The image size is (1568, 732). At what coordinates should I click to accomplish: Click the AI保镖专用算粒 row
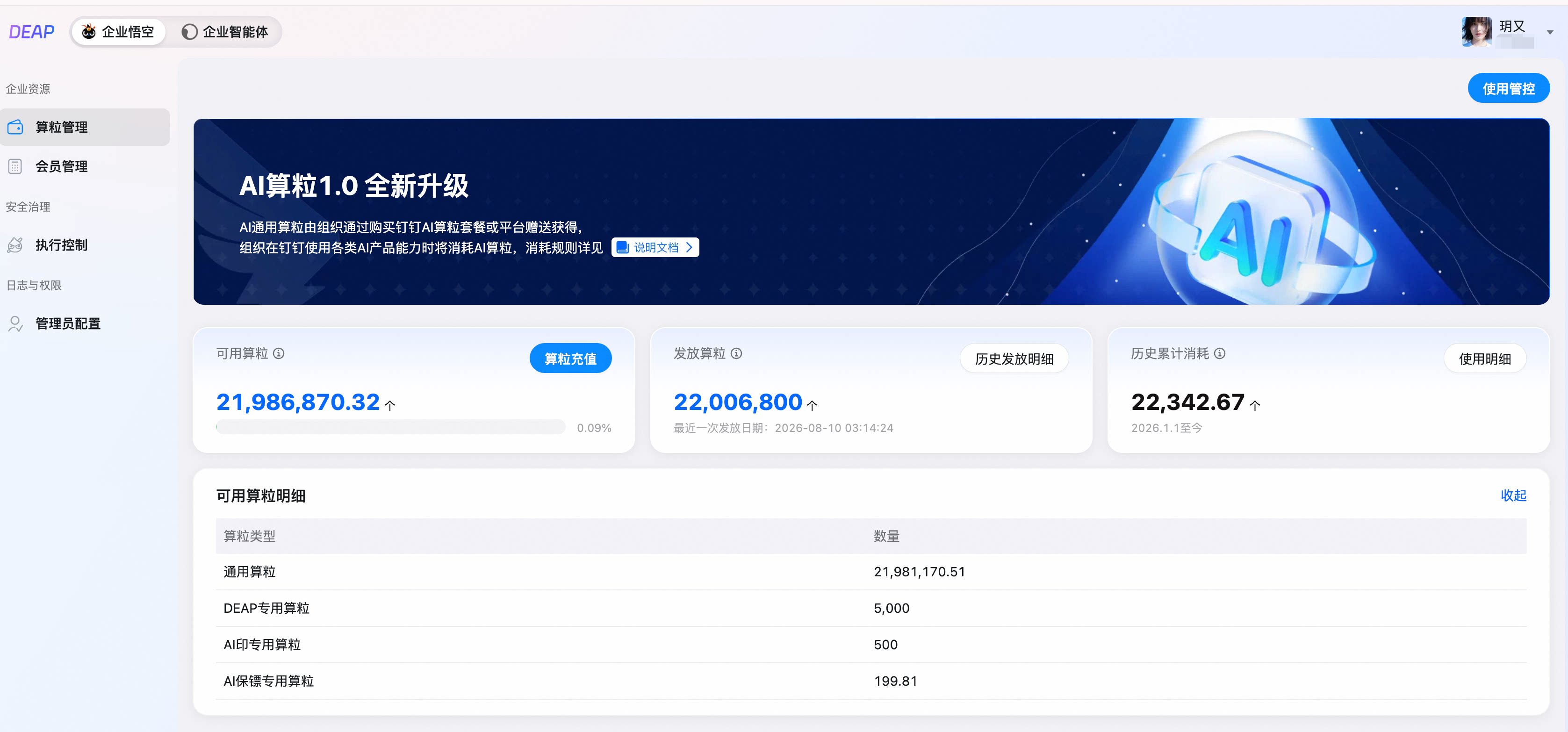click(x=870, y=681)
